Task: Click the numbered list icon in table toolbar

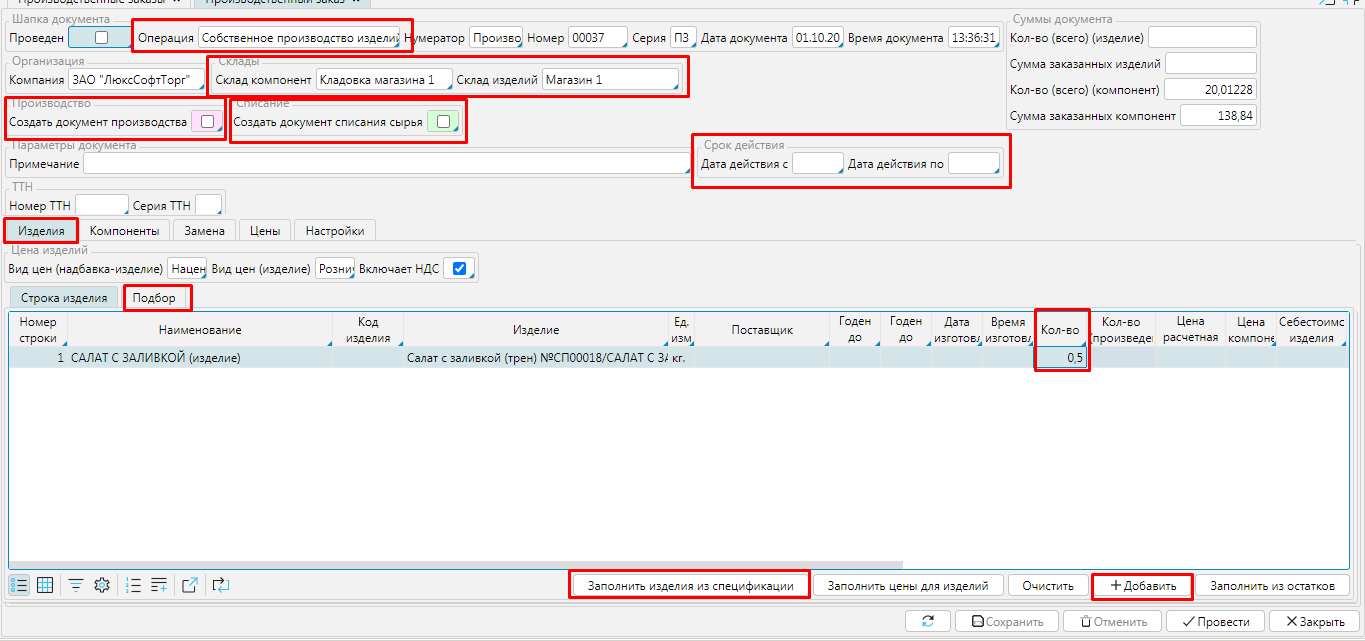Action: click(x=134, y=586)
